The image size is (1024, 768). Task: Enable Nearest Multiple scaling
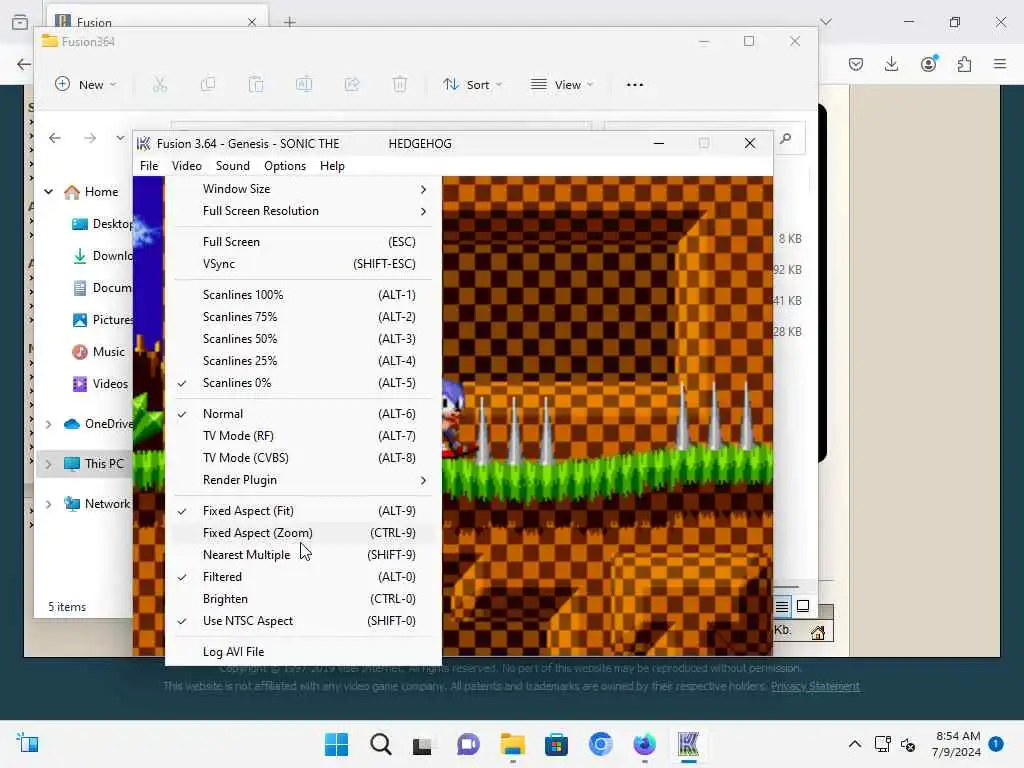click(x=304, y=554)
